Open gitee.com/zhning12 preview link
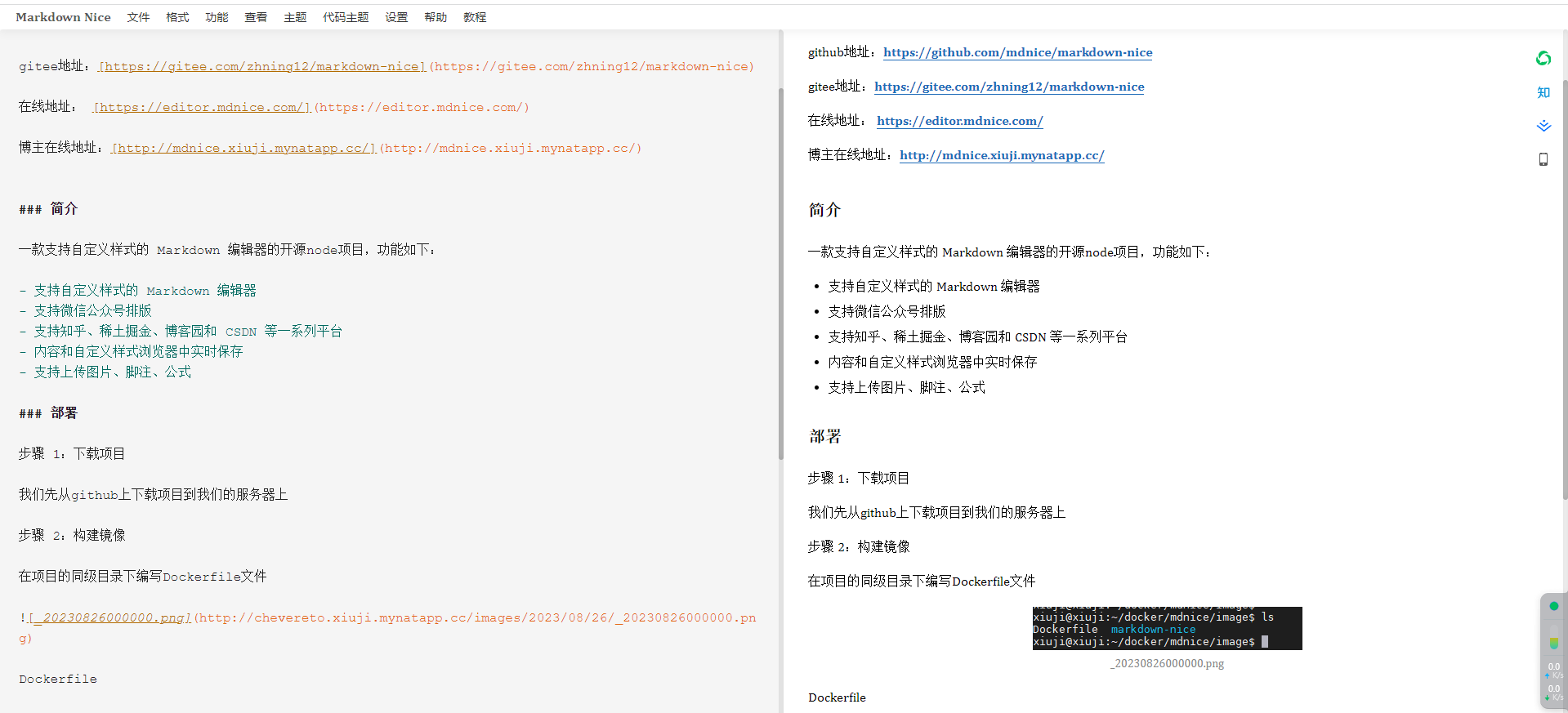The width and height of the screenshot is (1568, 713). [x=1009, y=87]
